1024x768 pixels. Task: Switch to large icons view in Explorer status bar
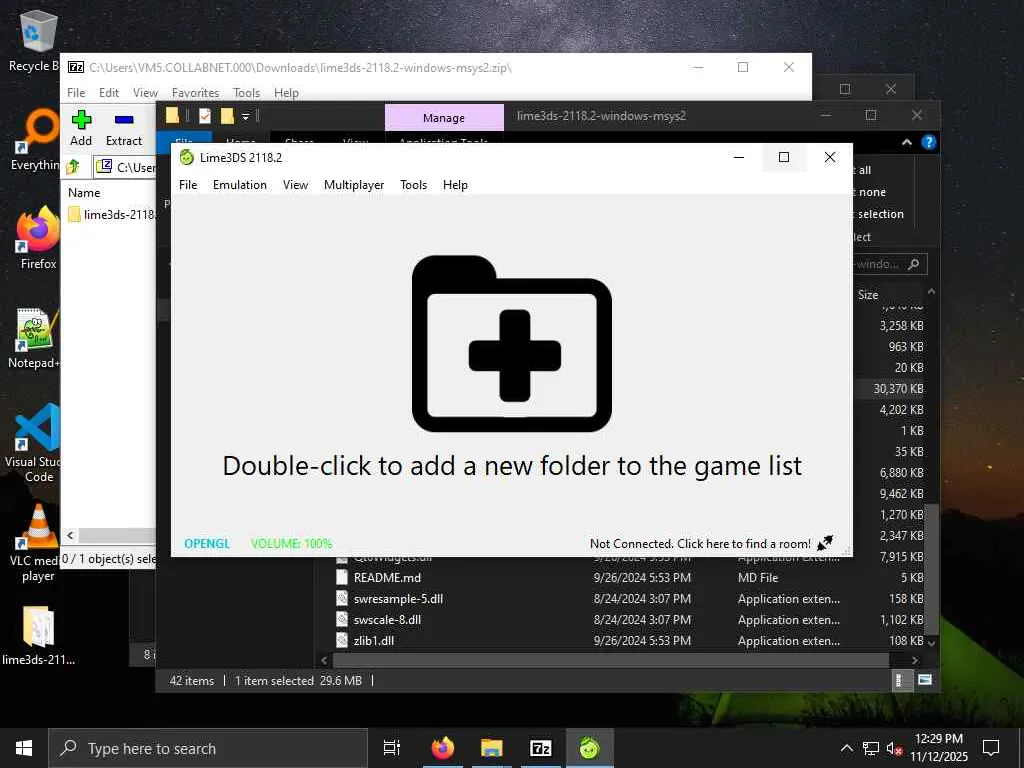(x=925, y=680)
